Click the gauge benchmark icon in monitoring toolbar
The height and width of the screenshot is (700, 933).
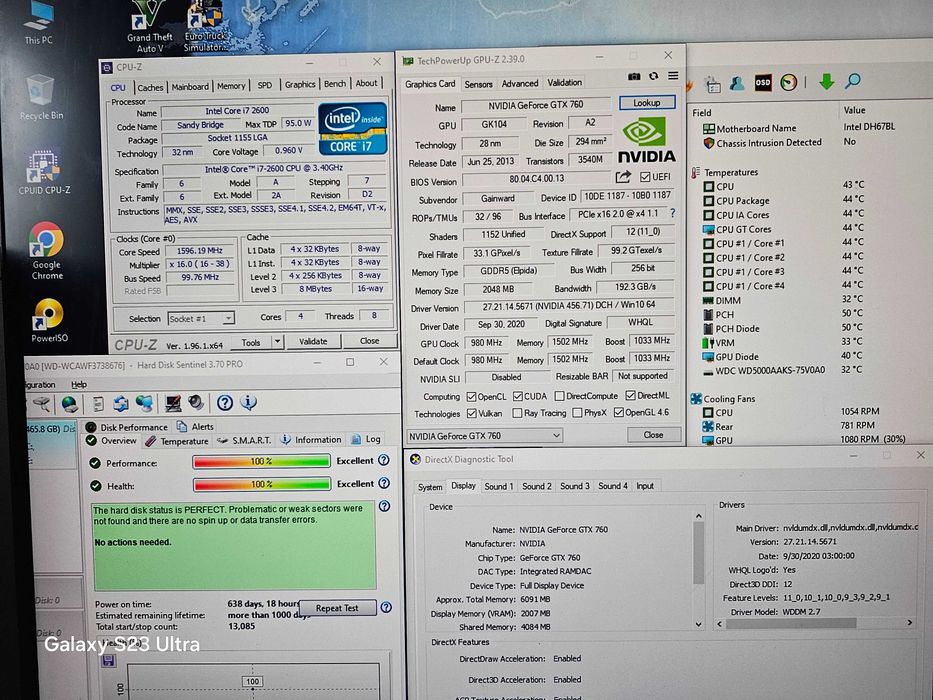click(788, 82)
